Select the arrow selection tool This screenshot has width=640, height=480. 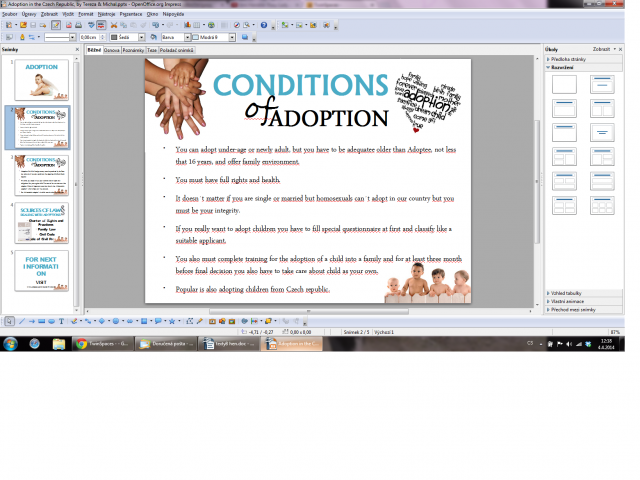click(9, 321)
